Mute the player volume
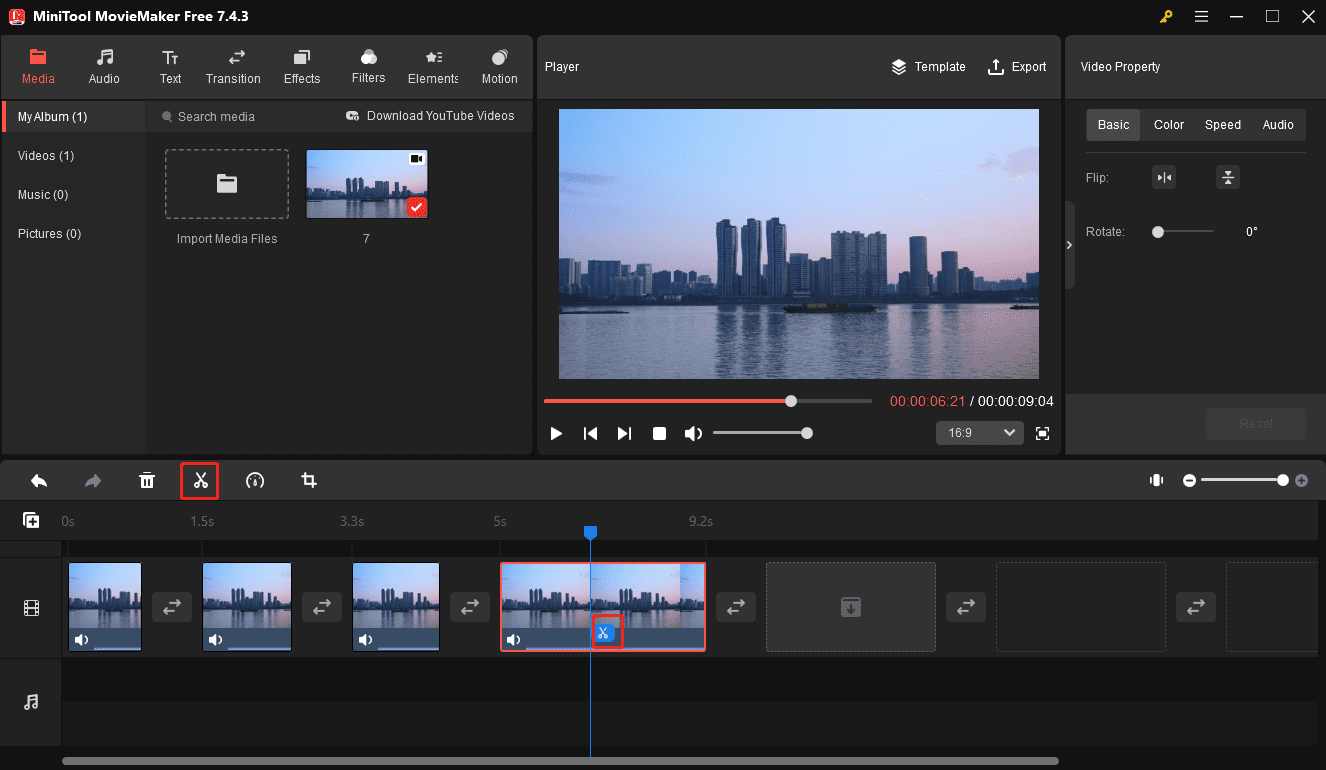Viewport: 1326px width, 770px height. click(x=693, y=433)
